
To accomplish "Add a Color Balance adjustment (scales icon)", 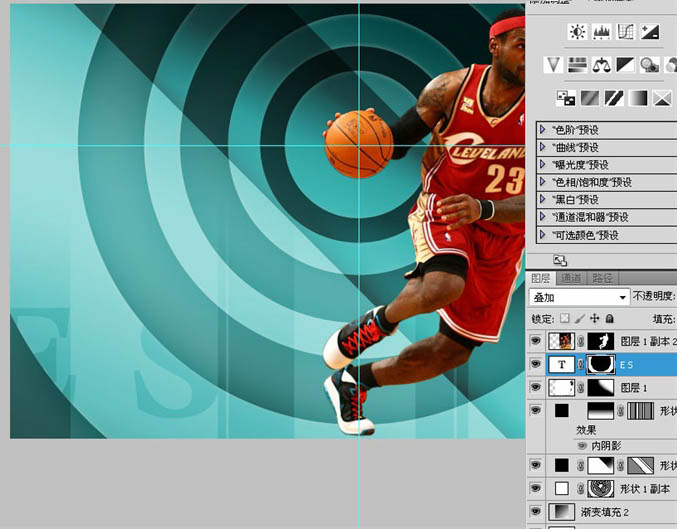I will (x=601, y=65).
